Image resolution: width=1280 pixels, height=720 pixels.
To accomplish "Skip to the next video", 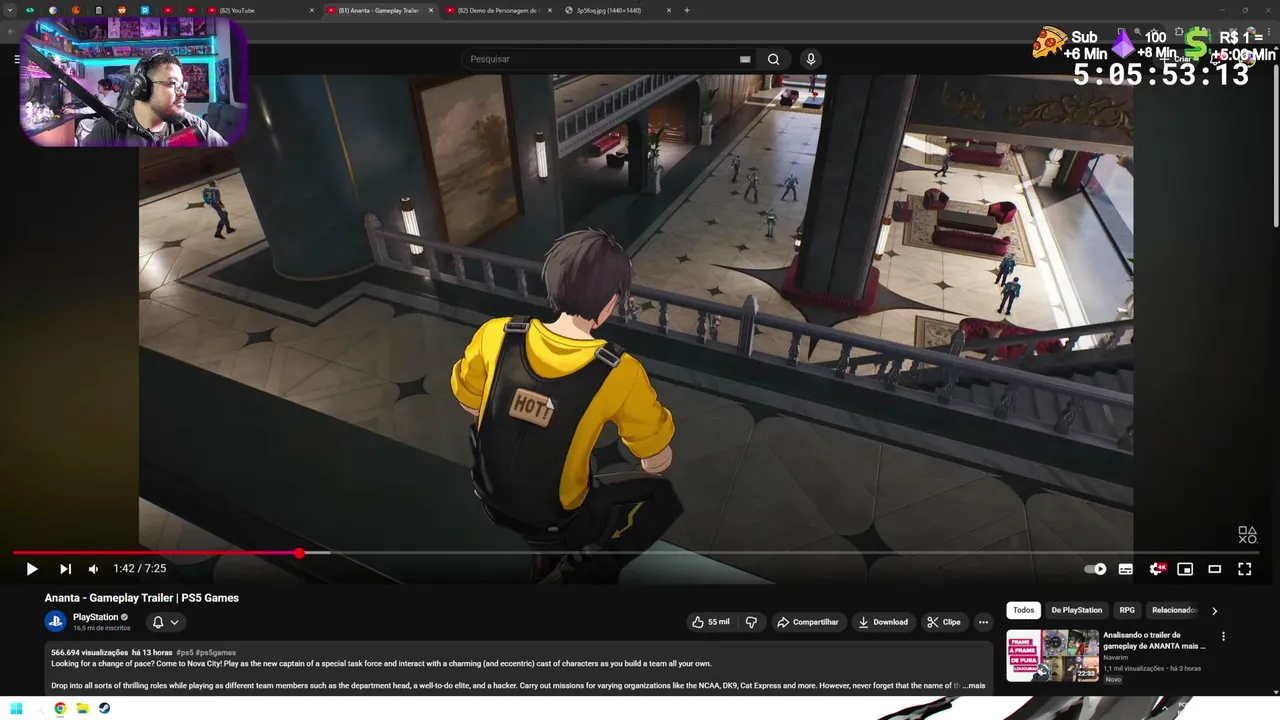I will 65,569.
